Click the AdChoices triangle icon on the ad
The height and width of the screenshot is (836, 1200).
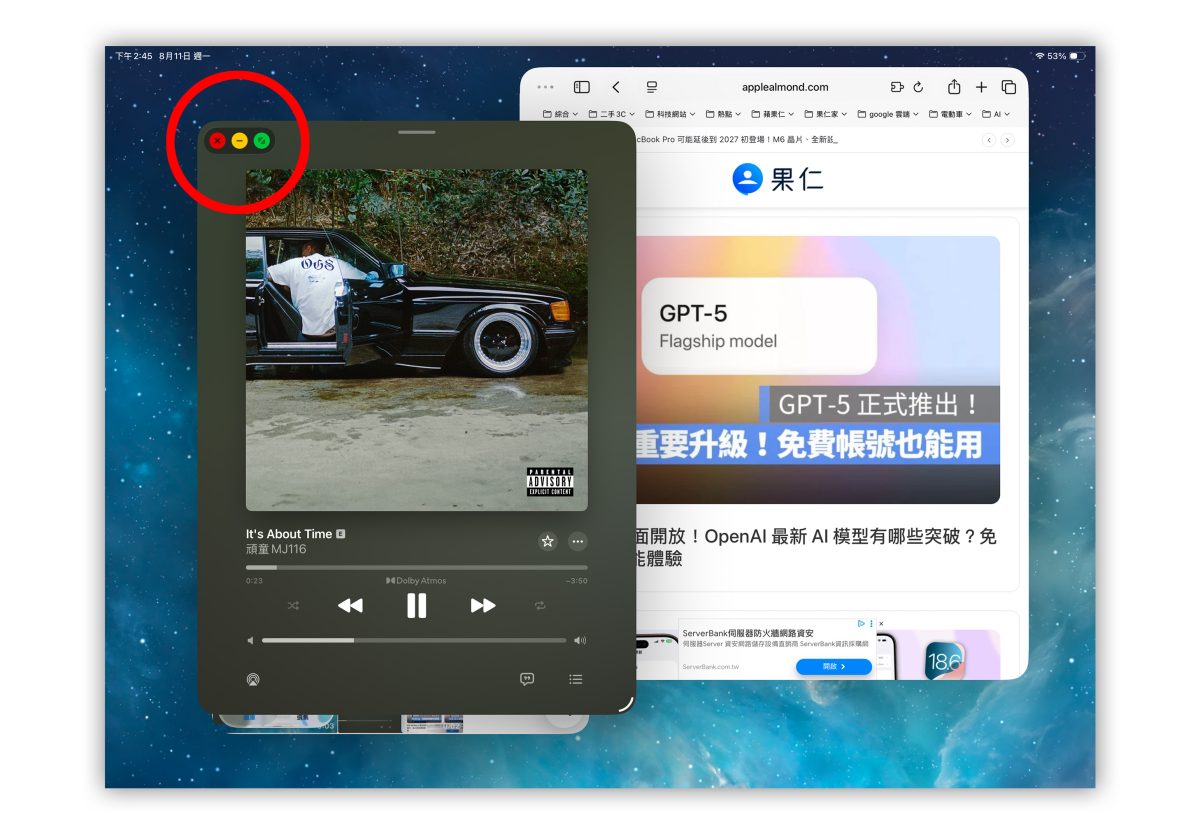(861, 623)
